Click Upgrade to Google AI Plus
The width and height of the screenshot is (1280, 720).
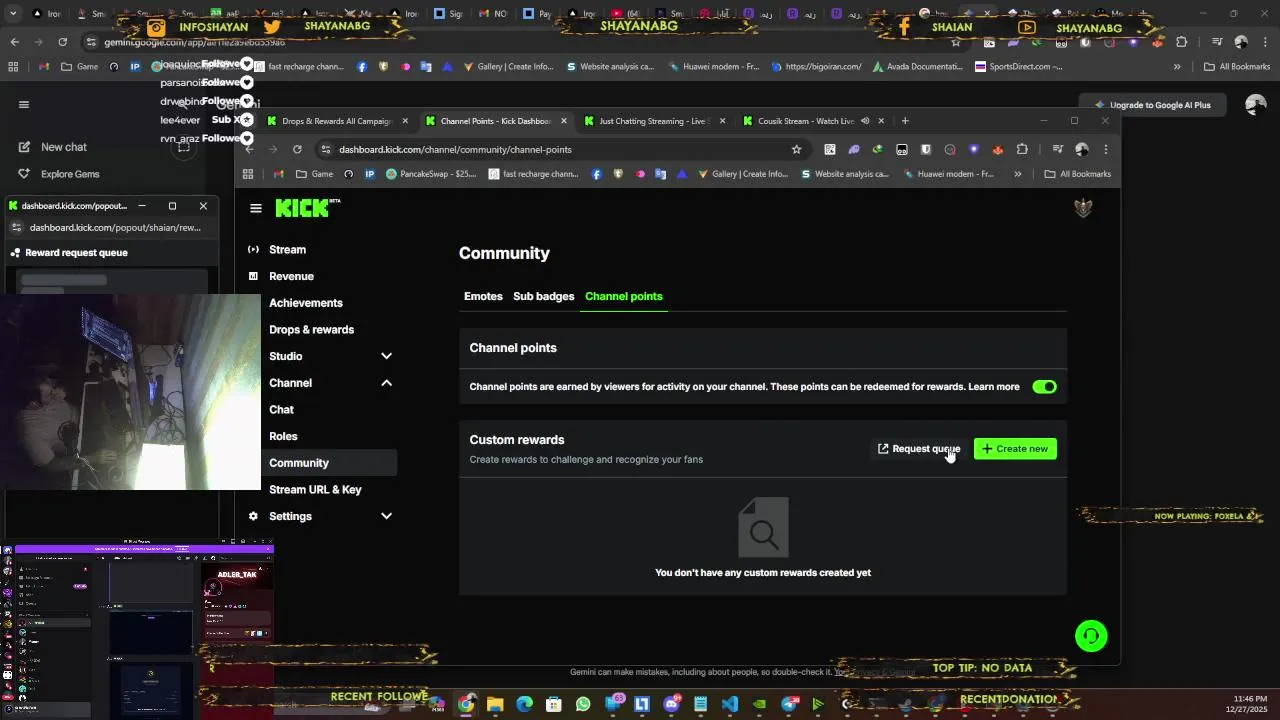[1153, 105]
